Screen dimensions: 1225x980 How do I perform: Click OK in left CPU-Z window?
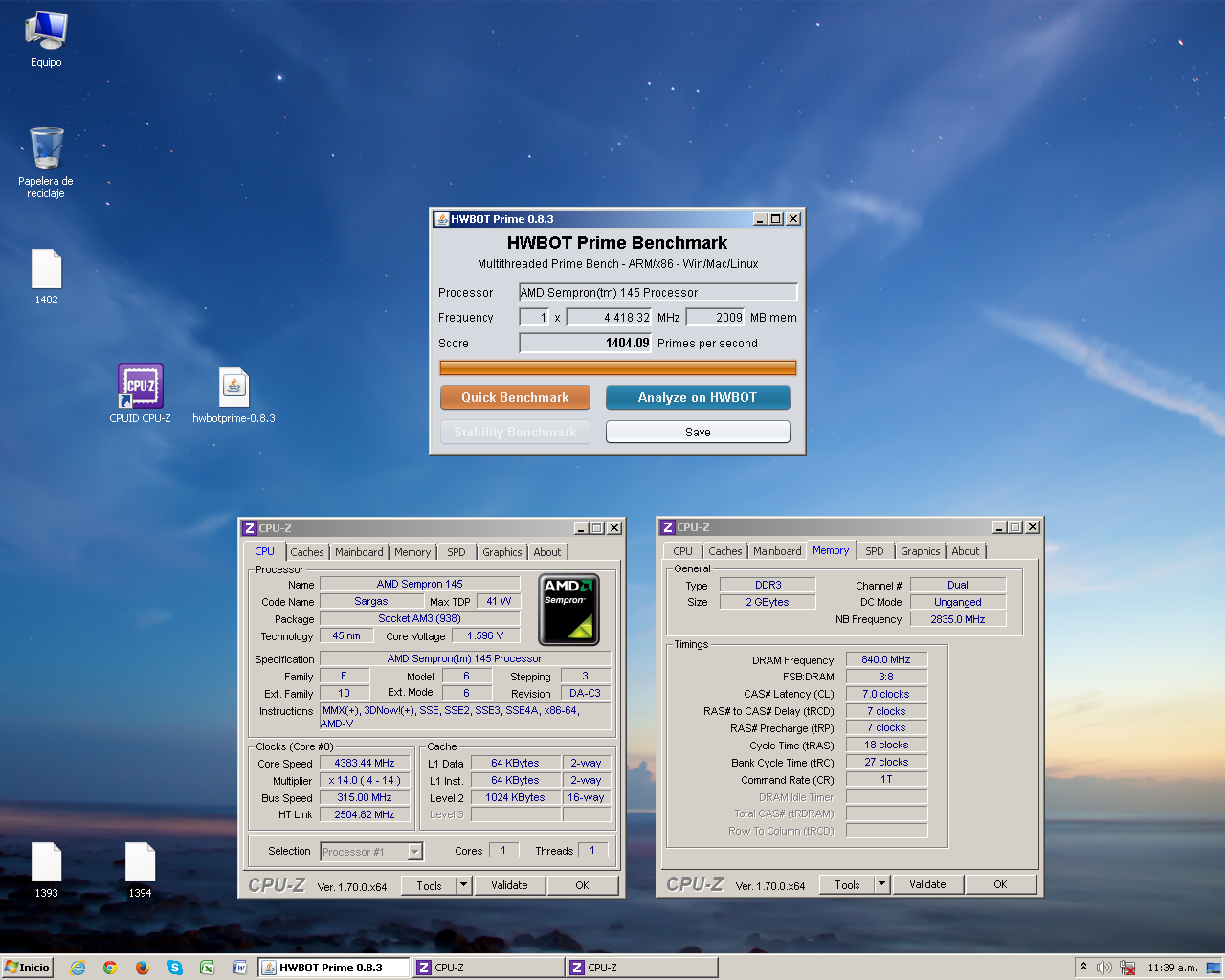click(582, 885)
